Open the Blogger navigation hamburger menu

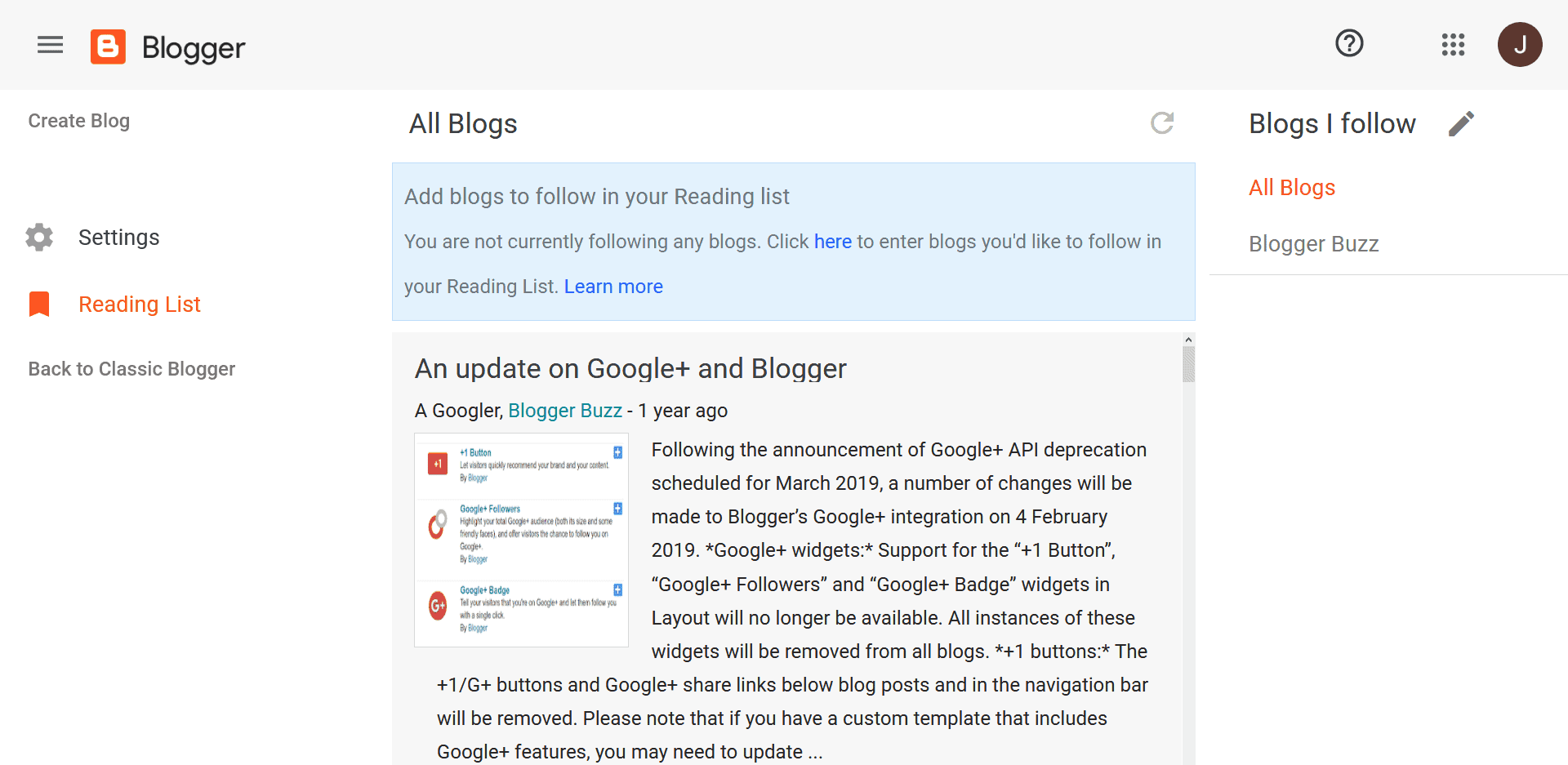pyautogui.click(x=49, y=45)
